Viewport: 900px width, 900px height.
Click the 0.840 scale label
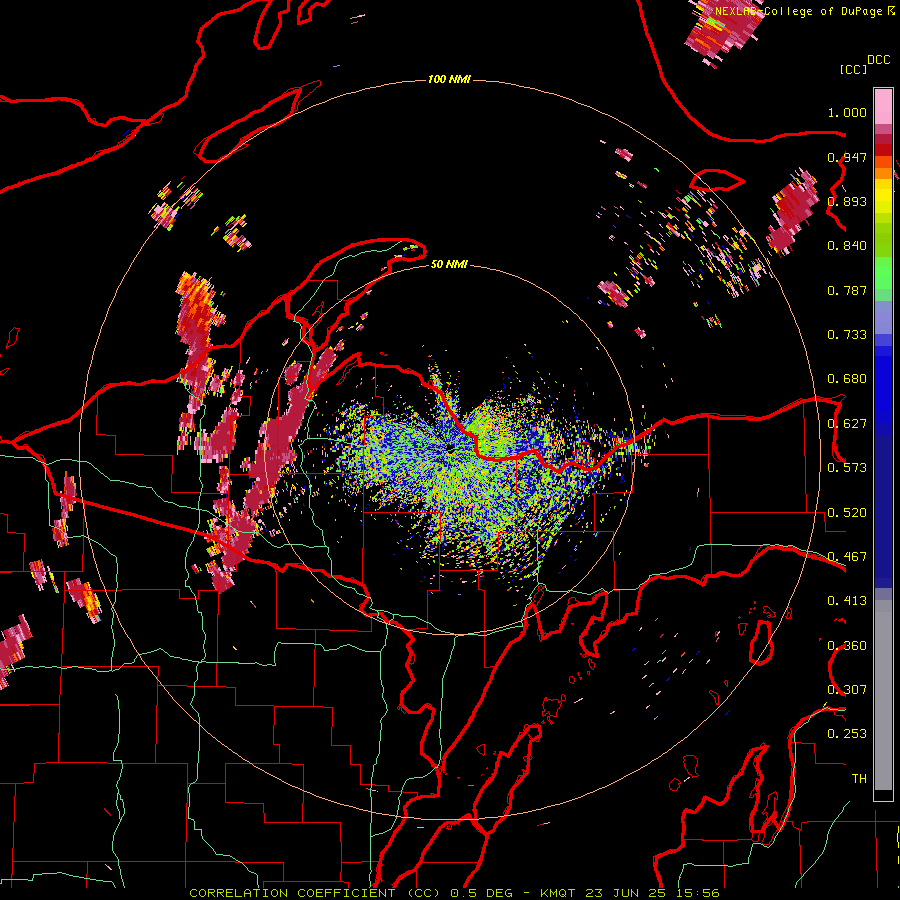[x=847, y=246]
